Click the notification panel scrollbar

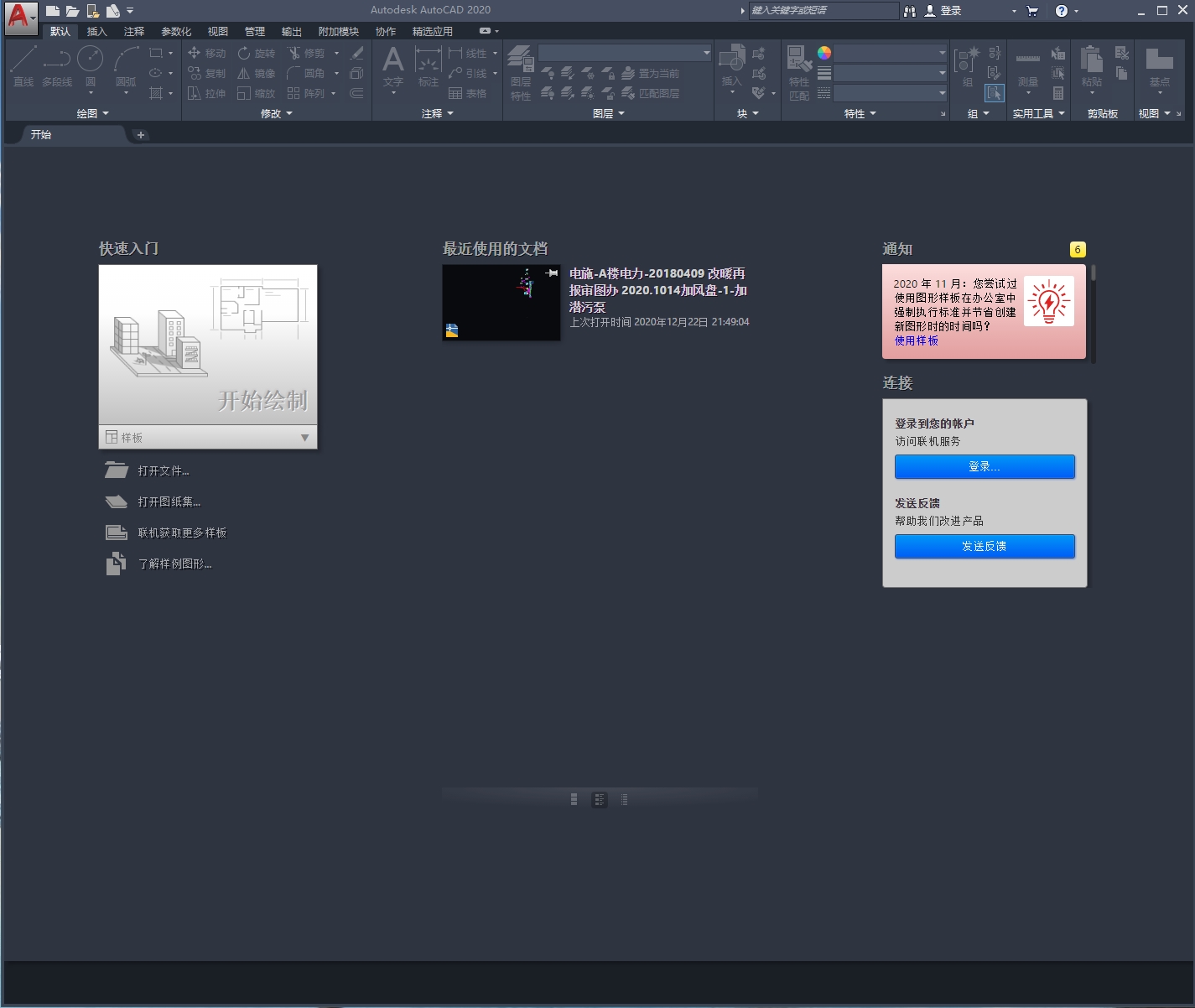click(1094, 314)
